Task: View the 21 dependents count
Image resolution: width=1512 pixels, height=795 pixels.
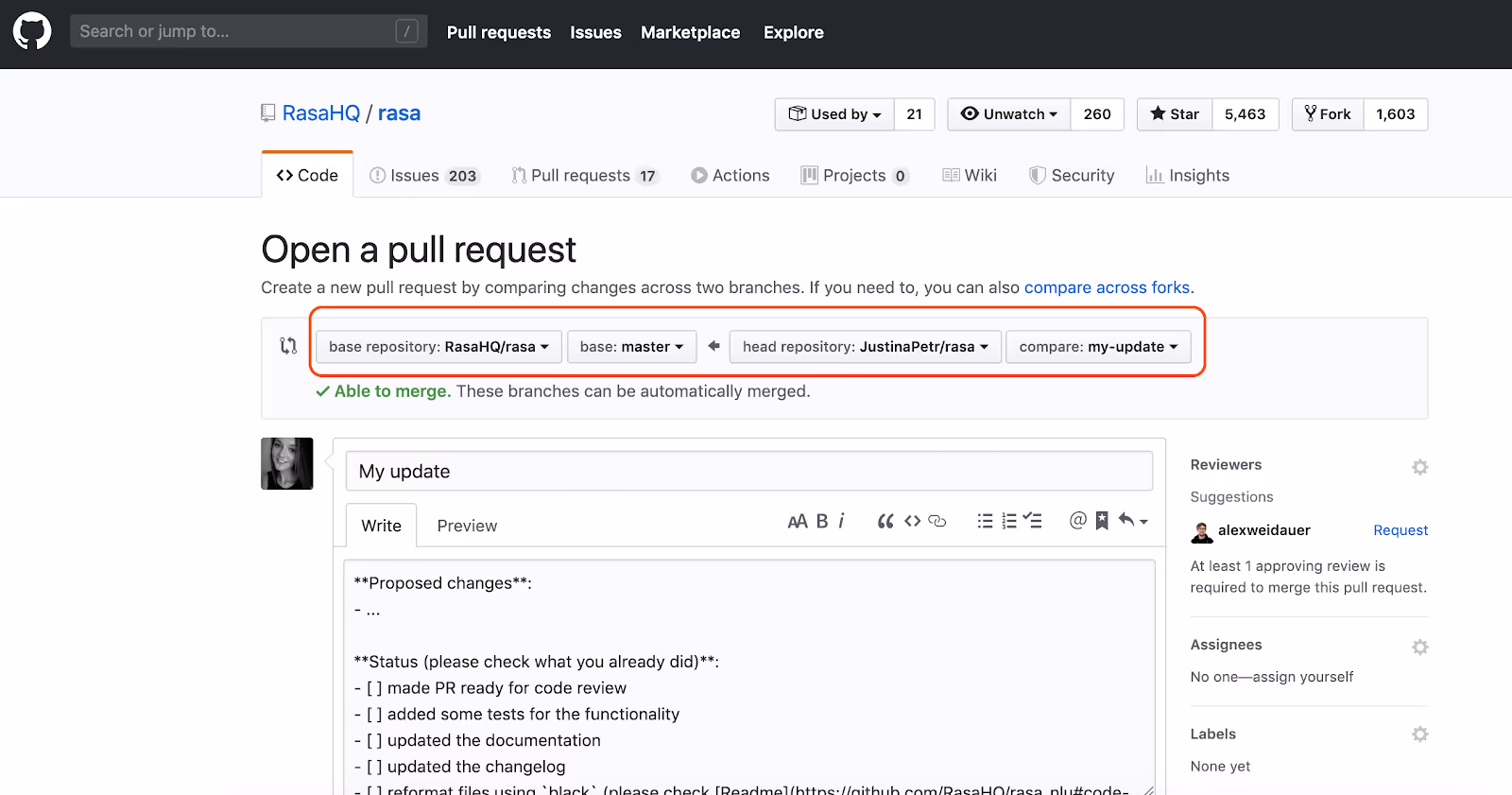Action: 914,114
